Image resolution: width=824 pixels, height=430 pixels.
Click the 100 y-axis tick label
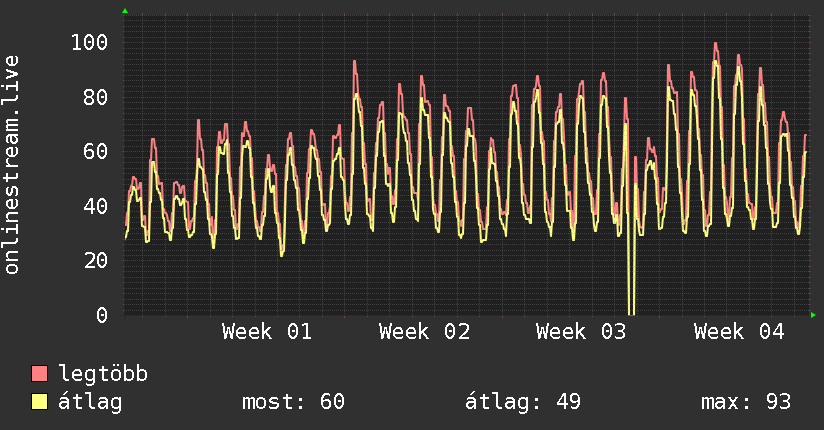[89, 43]
